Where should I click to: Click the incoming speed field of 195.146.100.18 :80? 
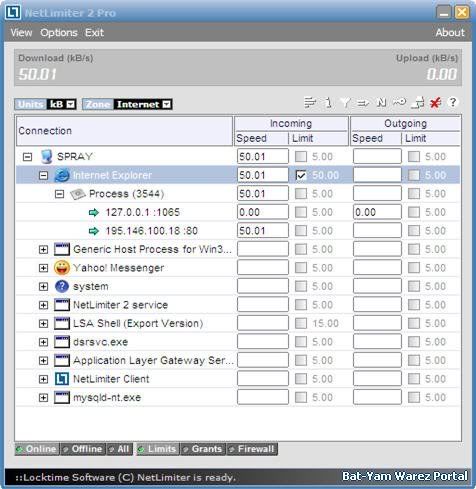point(263,231)
